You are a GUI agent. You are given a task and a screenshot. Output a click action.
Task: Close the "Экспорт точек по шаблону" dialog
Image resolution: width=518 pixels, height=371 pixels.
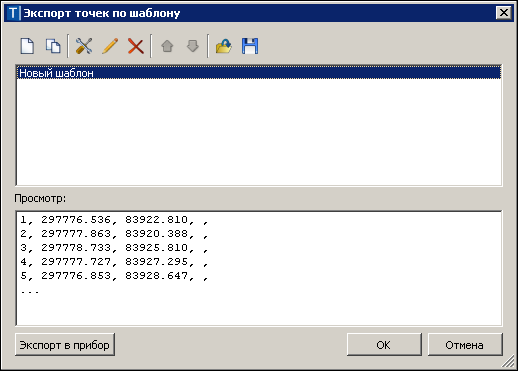click(504, 13)
